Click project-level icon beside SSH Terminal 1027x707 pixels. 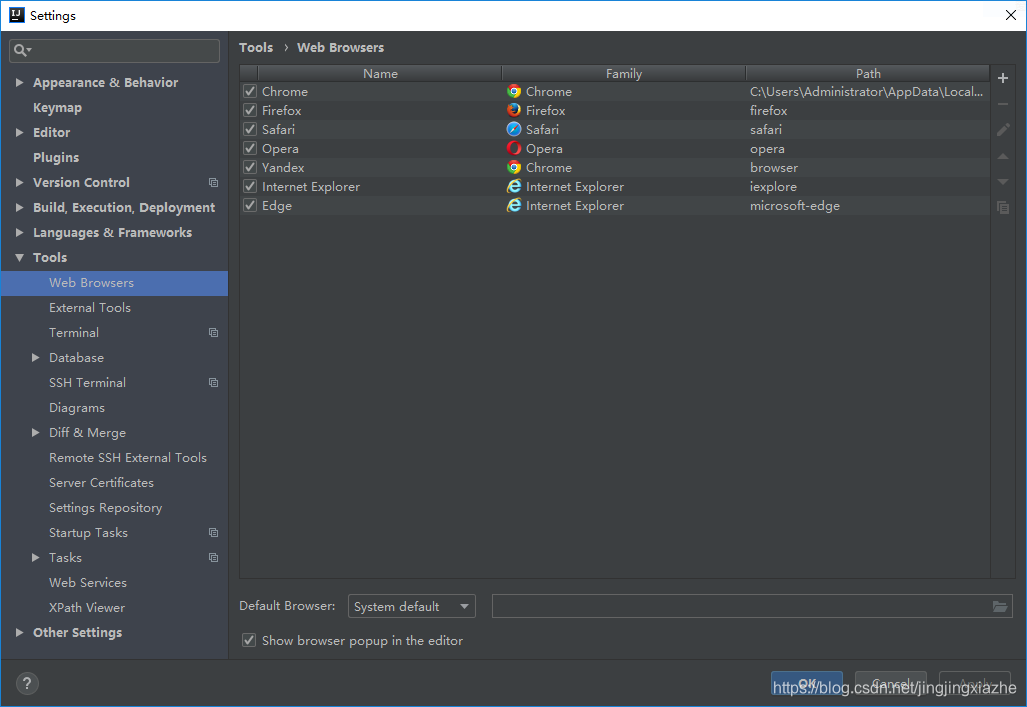(x=214, y=383)
